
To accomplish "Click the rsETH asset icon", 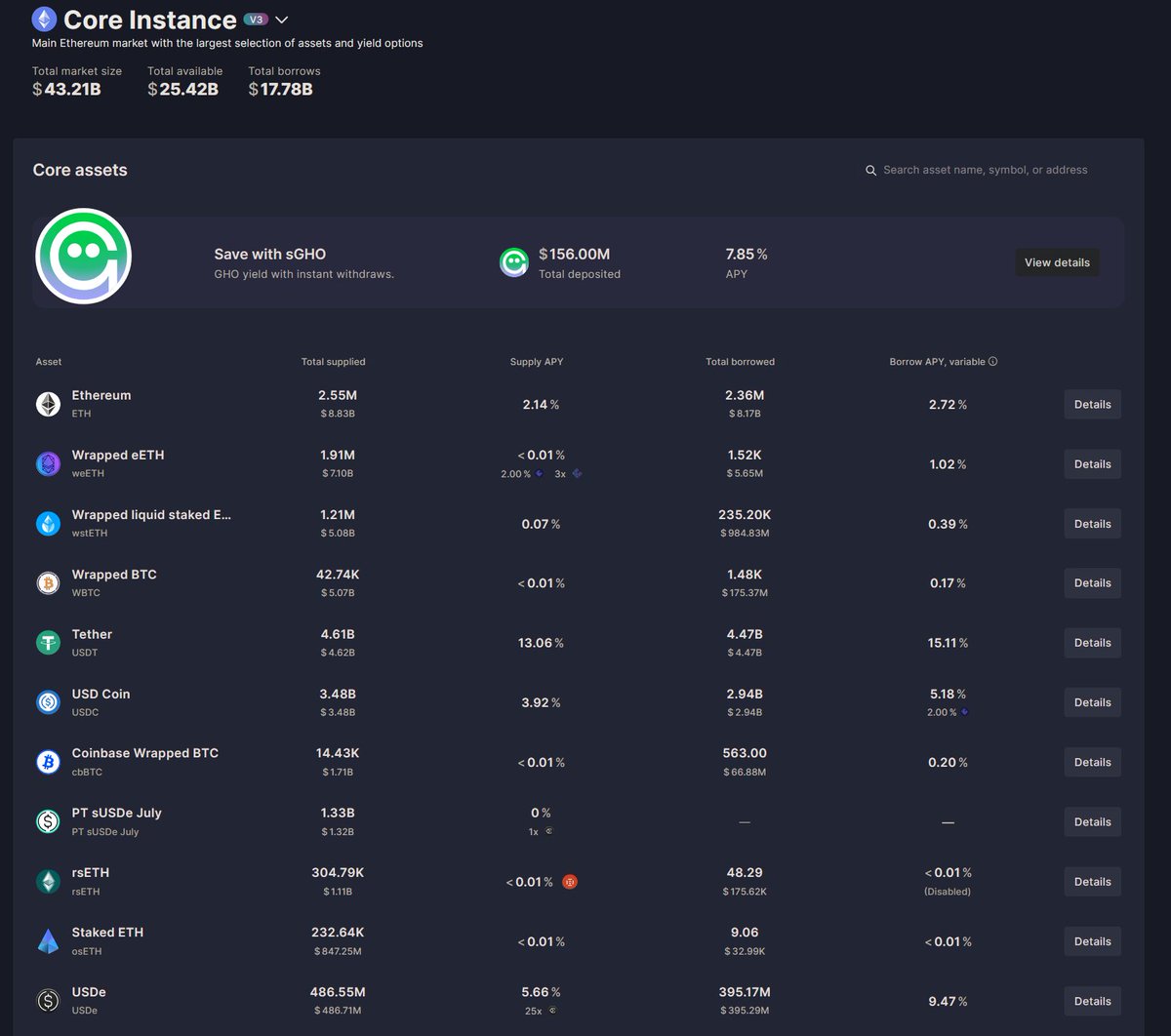I will pos(48,882).
